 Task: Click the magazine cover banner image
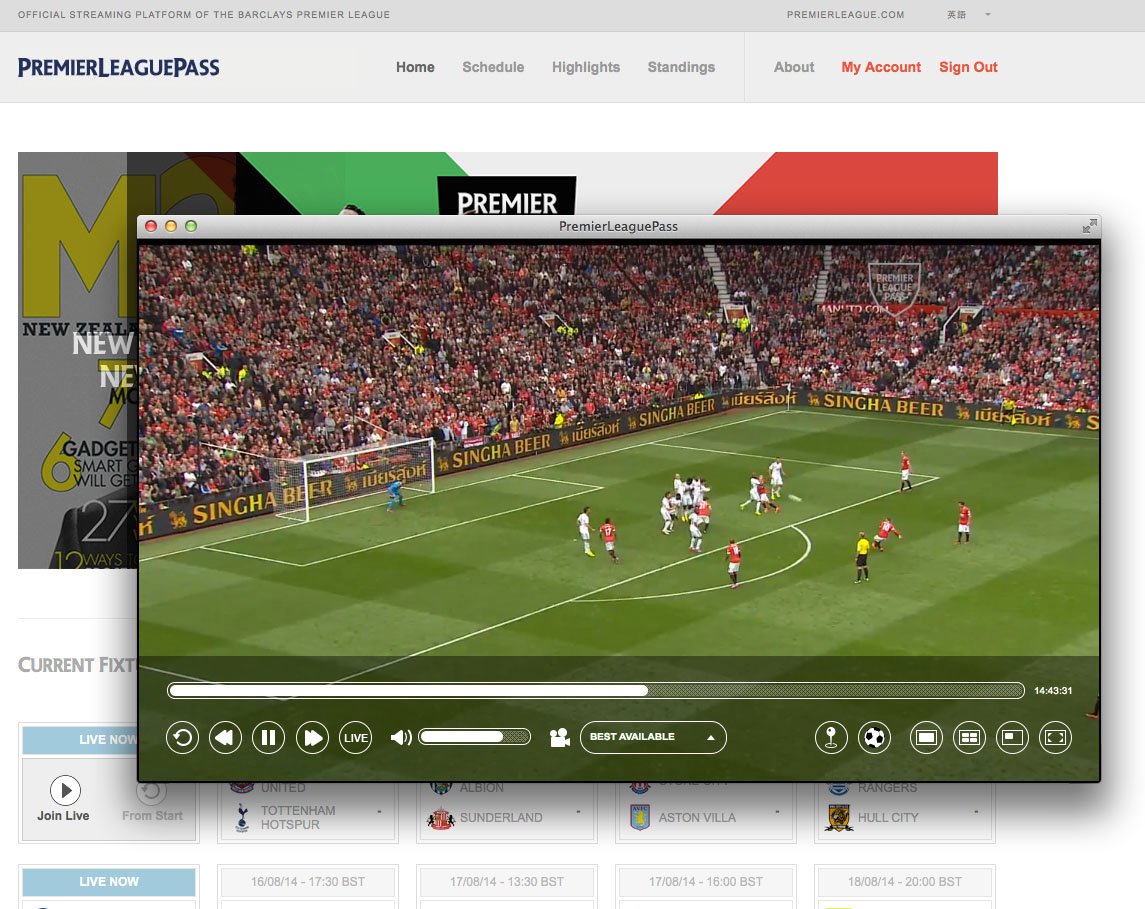(x=77, y=360)
